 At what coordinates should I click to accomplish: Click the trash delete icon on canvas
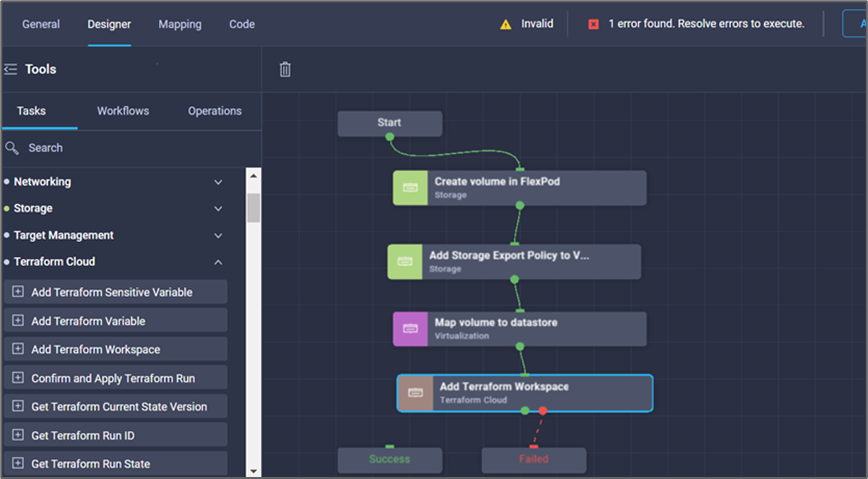(x=285, y=69)
